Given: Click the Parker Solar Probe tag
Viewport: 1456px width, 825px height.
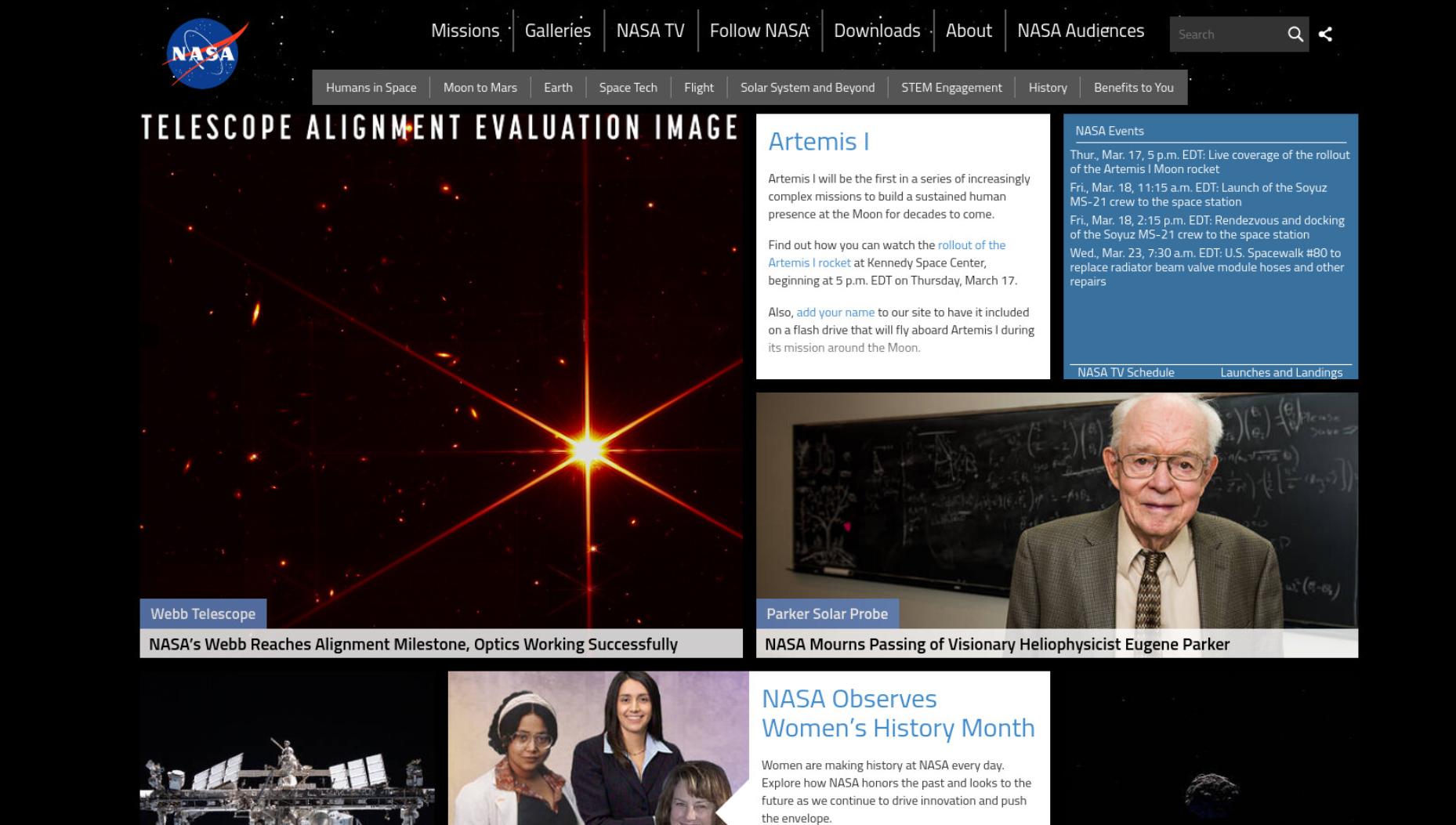Looking at the screenshot, I should click(x=828, y=613).
